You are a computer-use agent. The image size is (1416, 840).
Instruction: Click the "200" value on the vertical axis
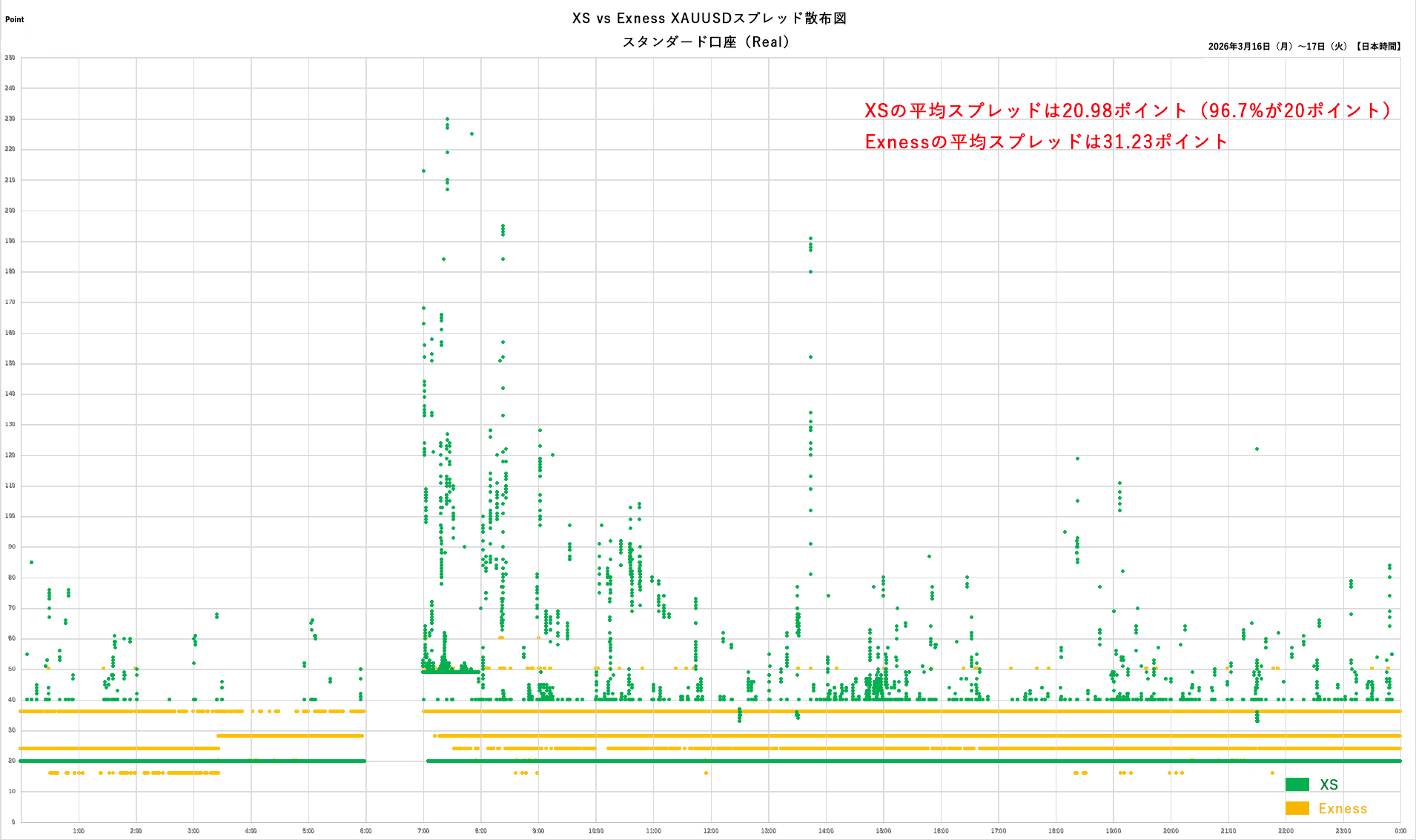10,211
